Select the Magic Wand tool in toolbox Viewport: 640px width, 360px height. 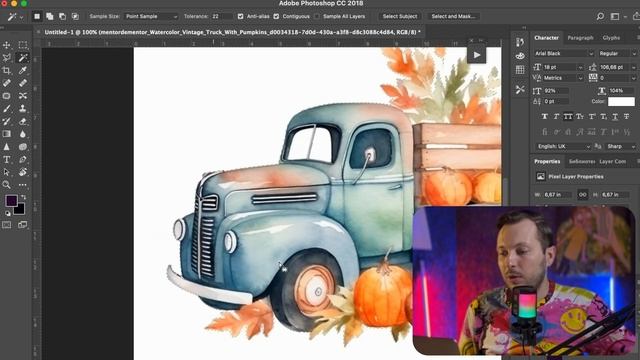23,58
